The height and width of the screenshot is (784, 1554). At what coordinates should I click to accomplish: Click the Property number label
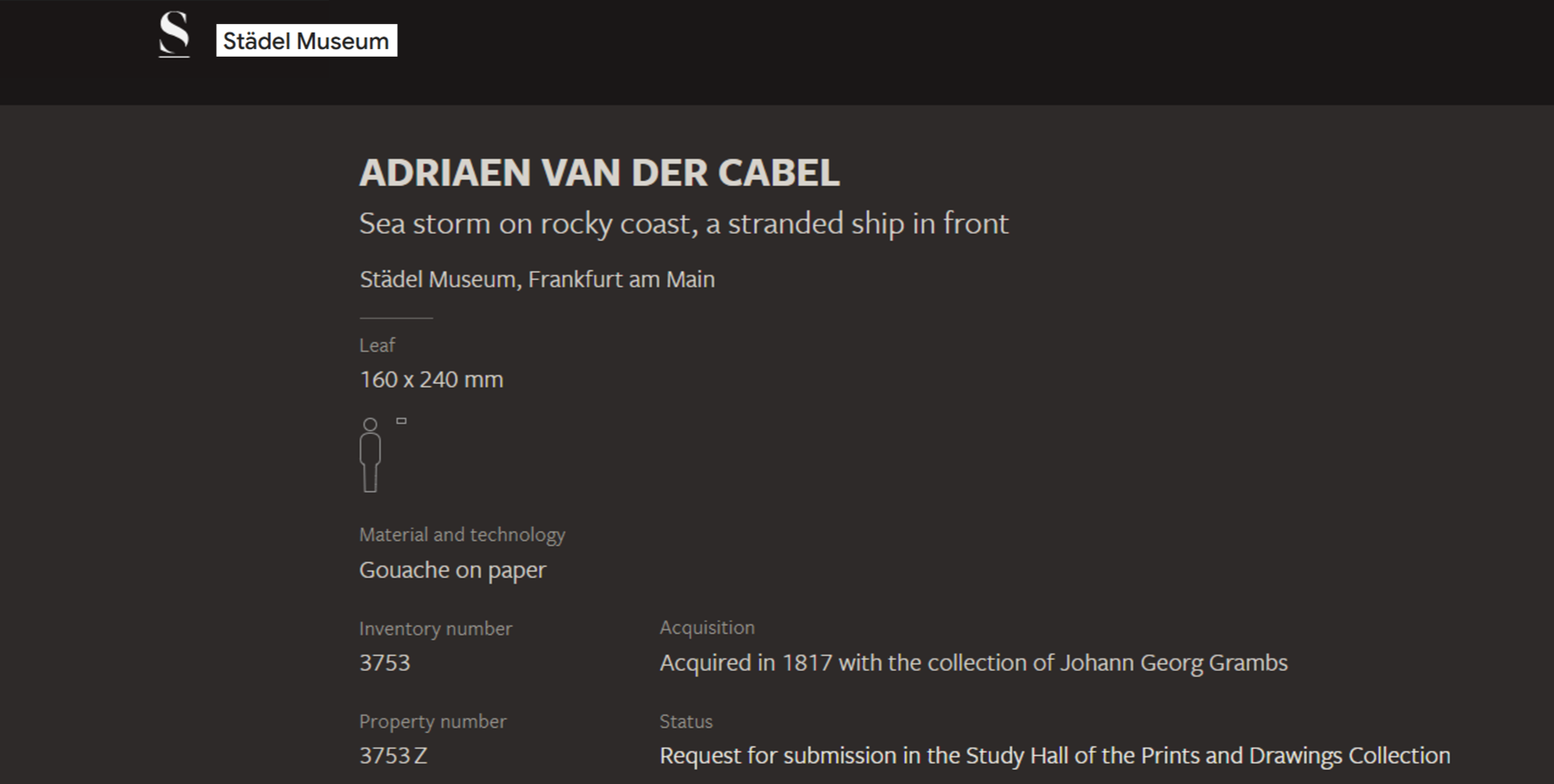pyautogui.click(x=432, y=721)
